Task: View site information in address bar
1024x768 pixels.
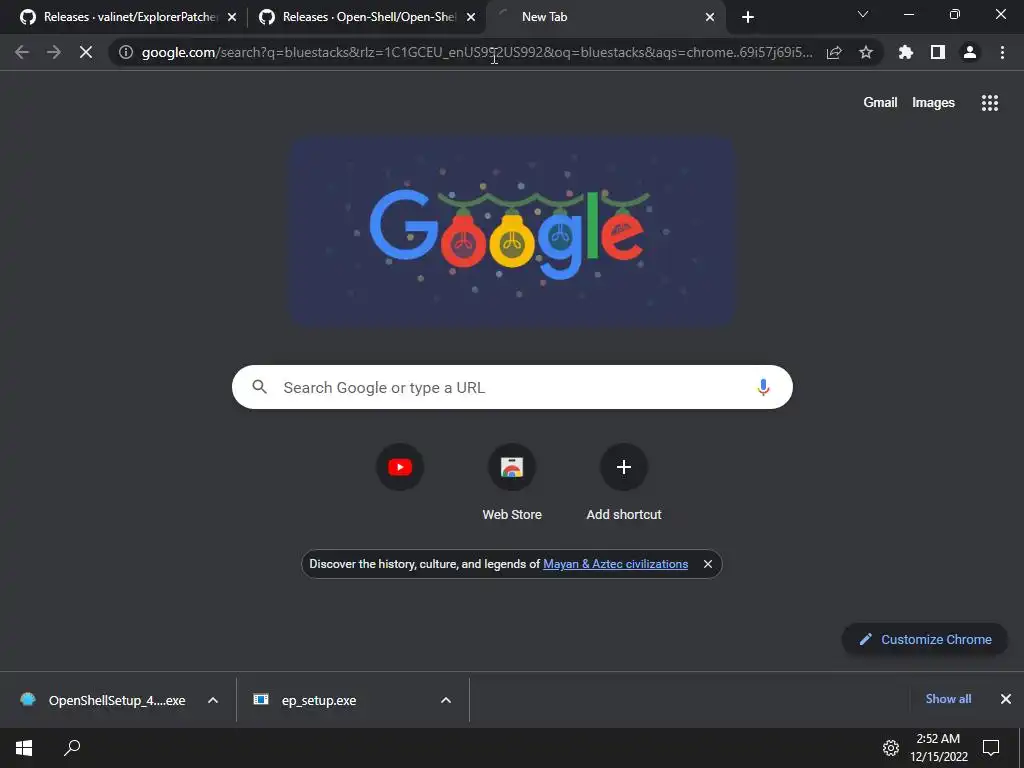Action: coord(126,52)
